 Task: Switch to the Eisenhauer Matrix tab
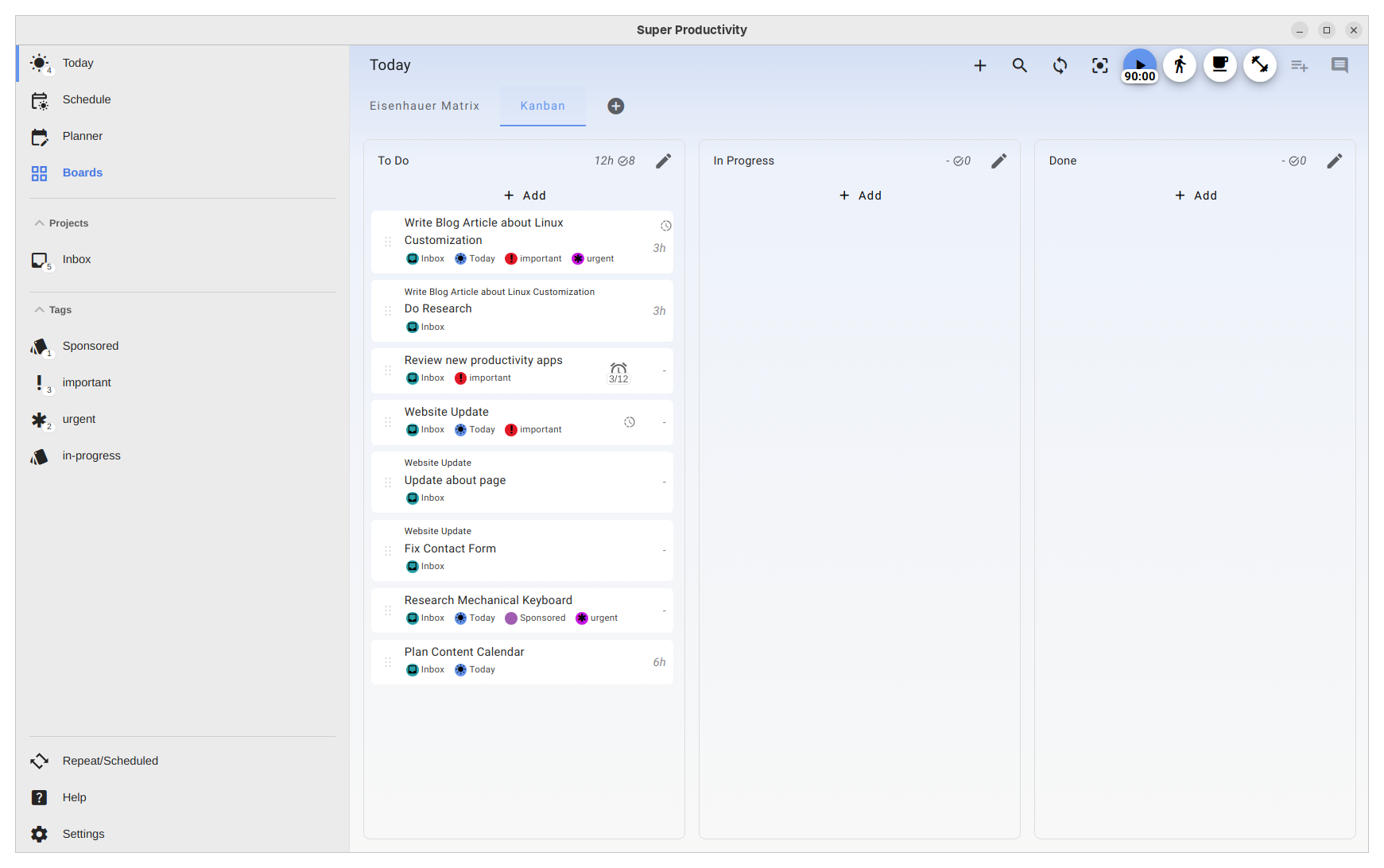(x=425, y=107)
